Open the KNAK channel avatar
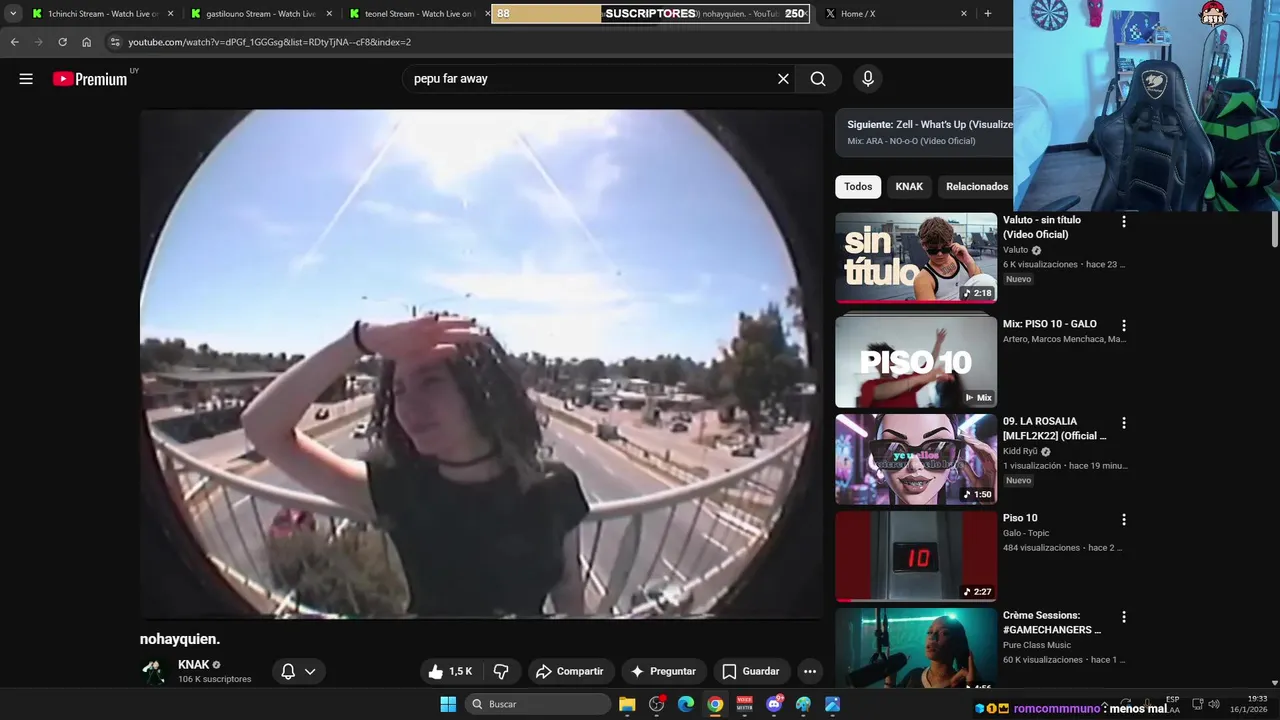This screenshot has width=1280, height=720. 154,671
